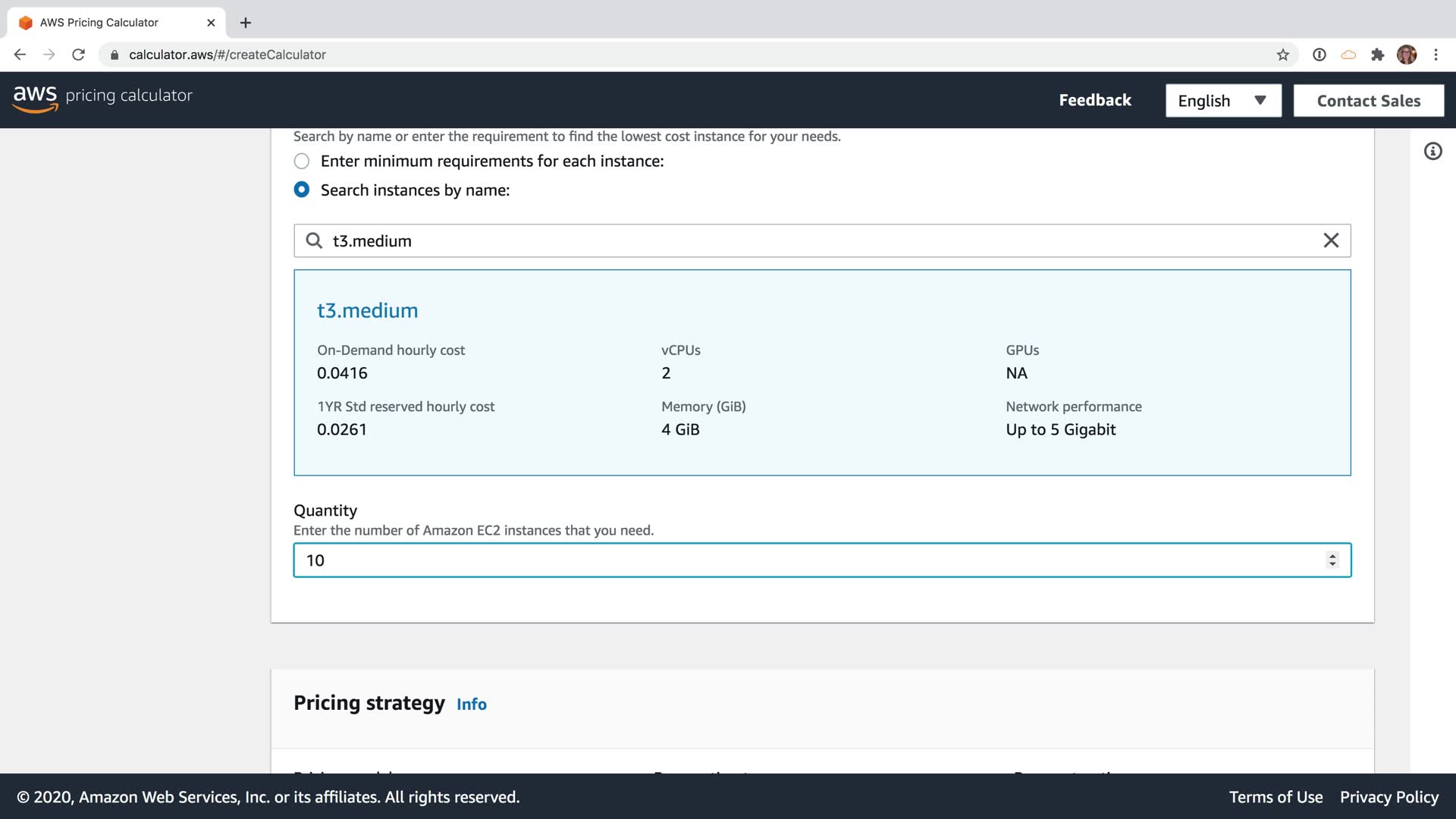Clear the instance search with X icon

point(1331,240)
